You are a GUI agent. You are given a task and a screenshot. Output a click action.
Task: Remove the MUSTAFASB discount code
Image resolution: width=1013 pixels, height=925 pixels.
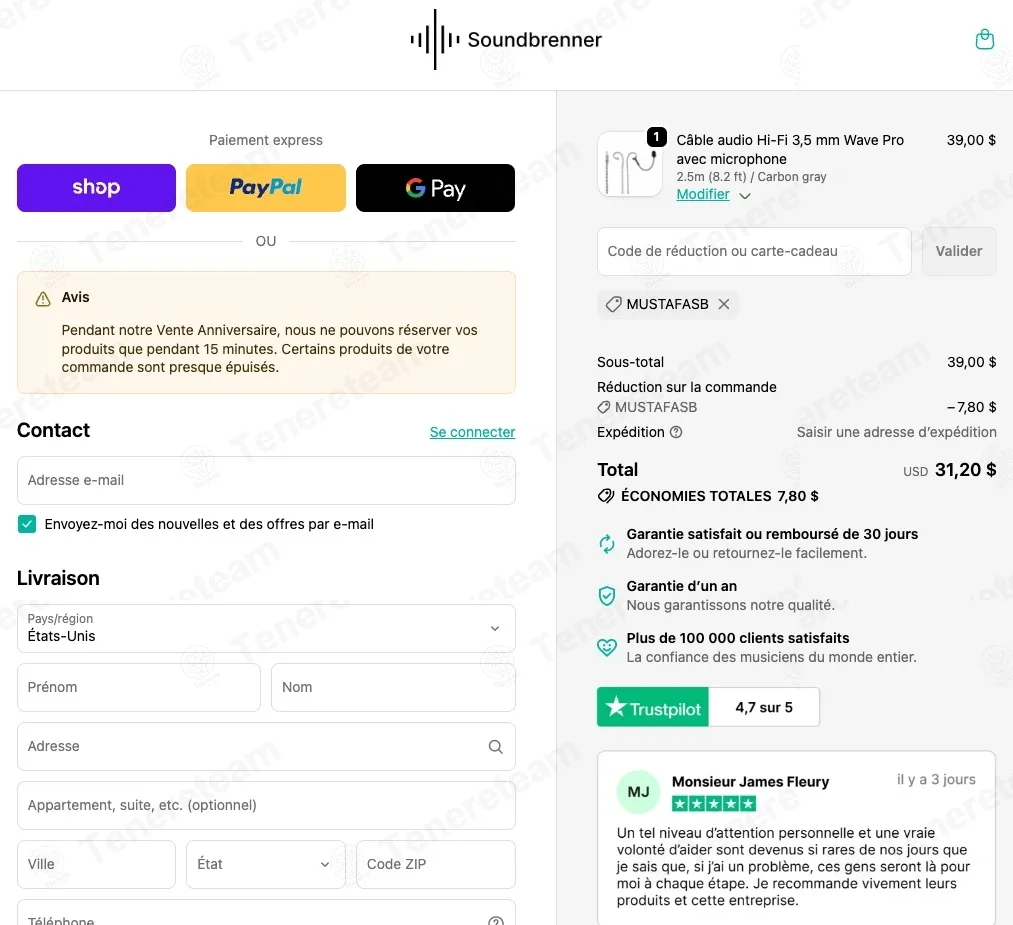pyautogui.click(x=724, y=304)
